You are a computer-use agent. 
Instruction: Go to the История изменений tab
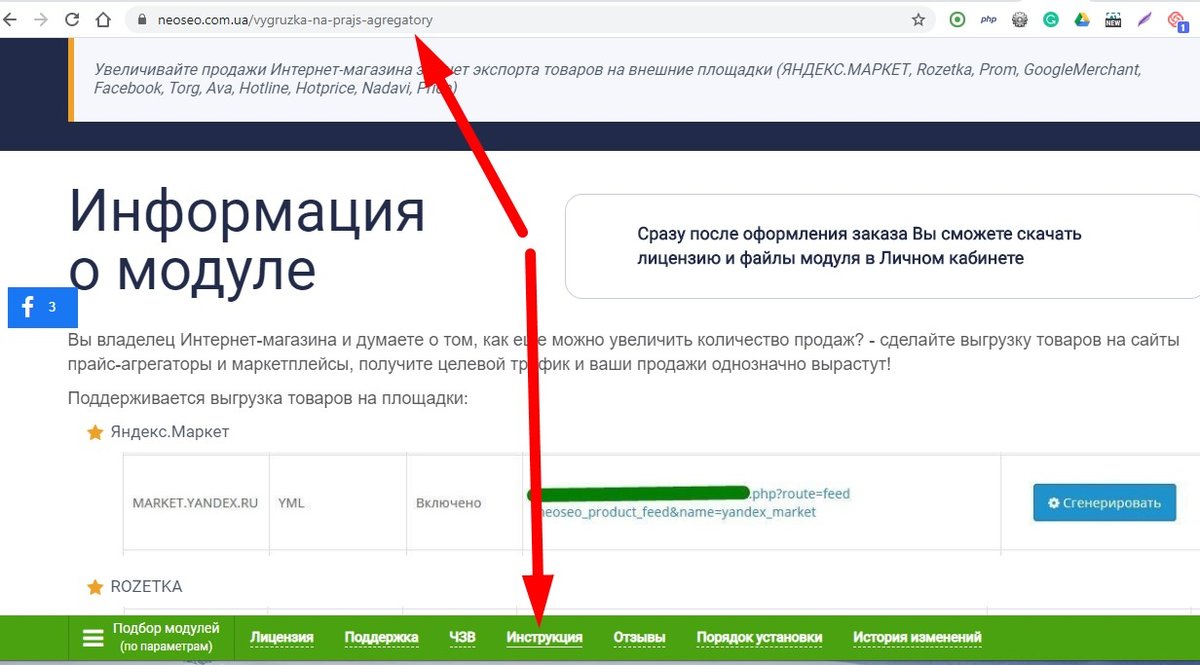917,637
